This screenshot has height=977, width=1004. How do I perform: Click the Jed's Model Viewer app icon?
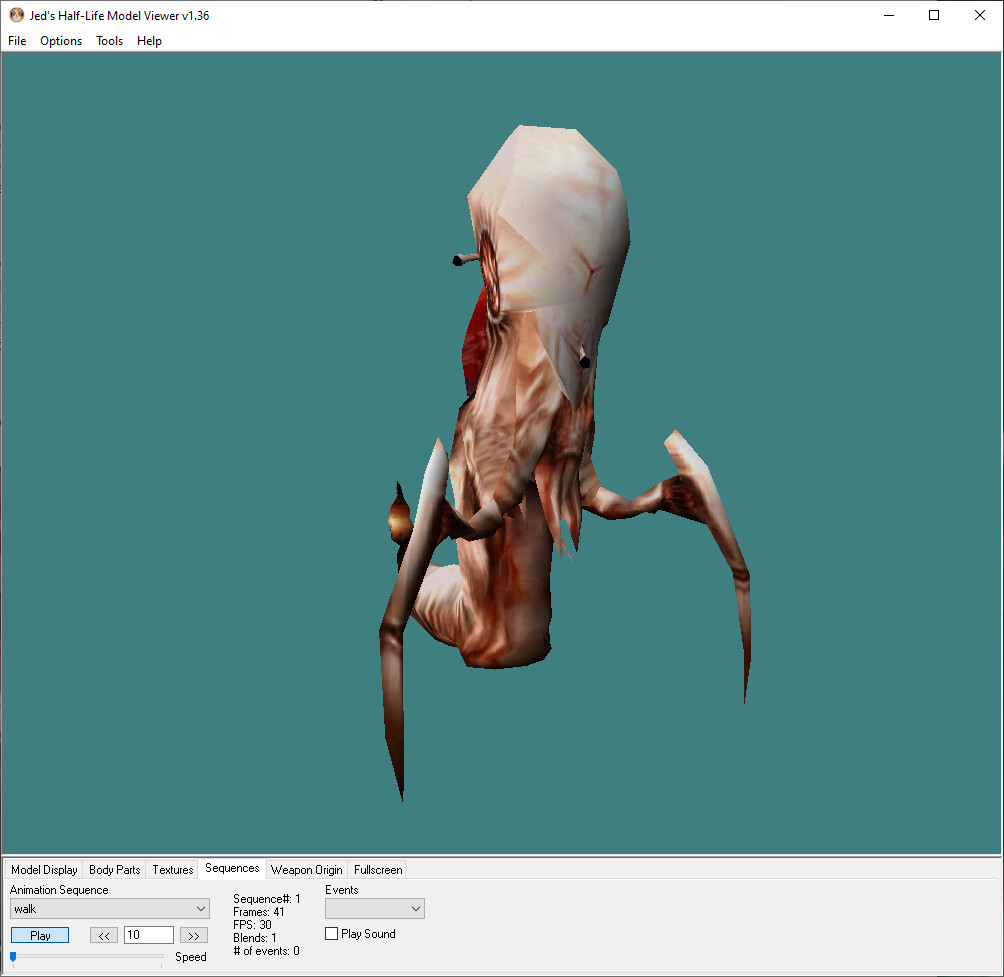(17, 15)
